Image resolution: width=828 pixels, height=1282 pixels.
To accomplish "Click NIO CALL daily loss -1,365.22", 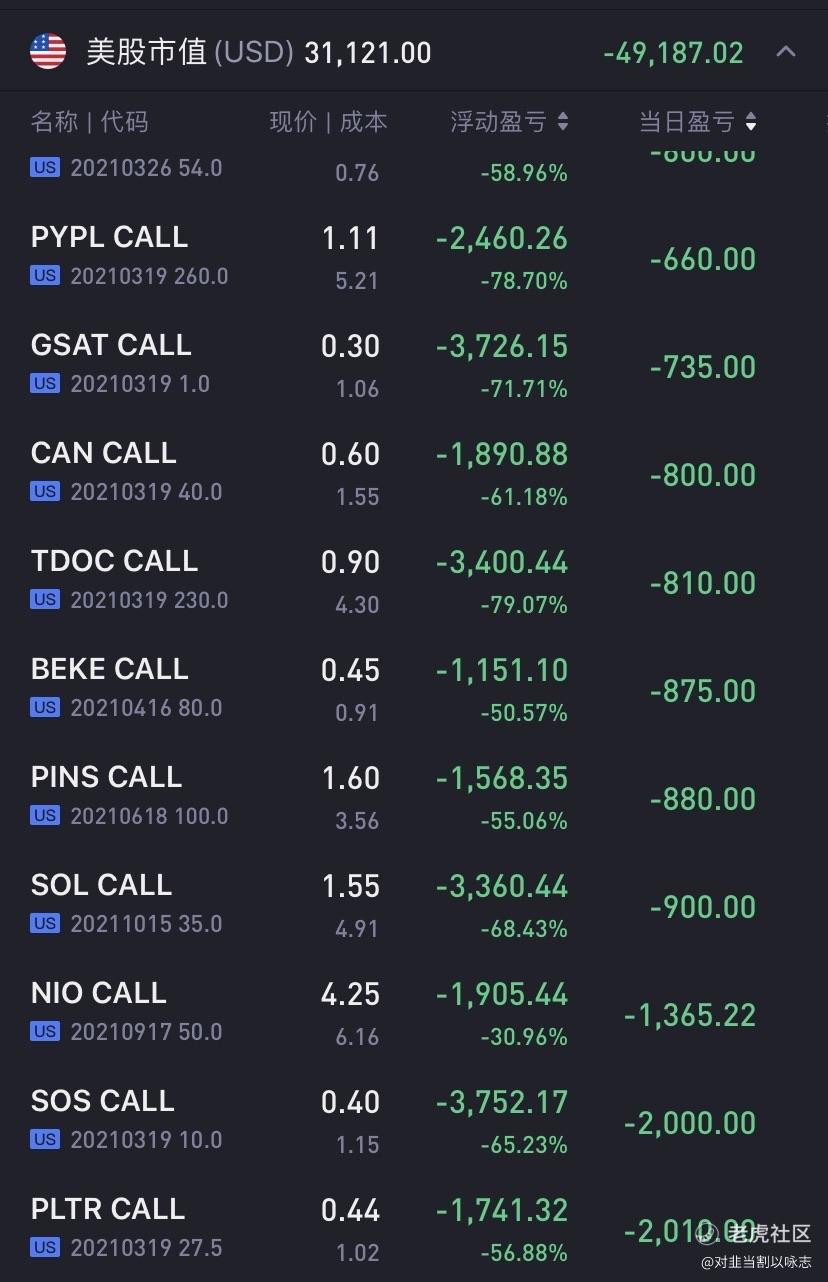I will pyautogui.click(x=690, y=1015).
